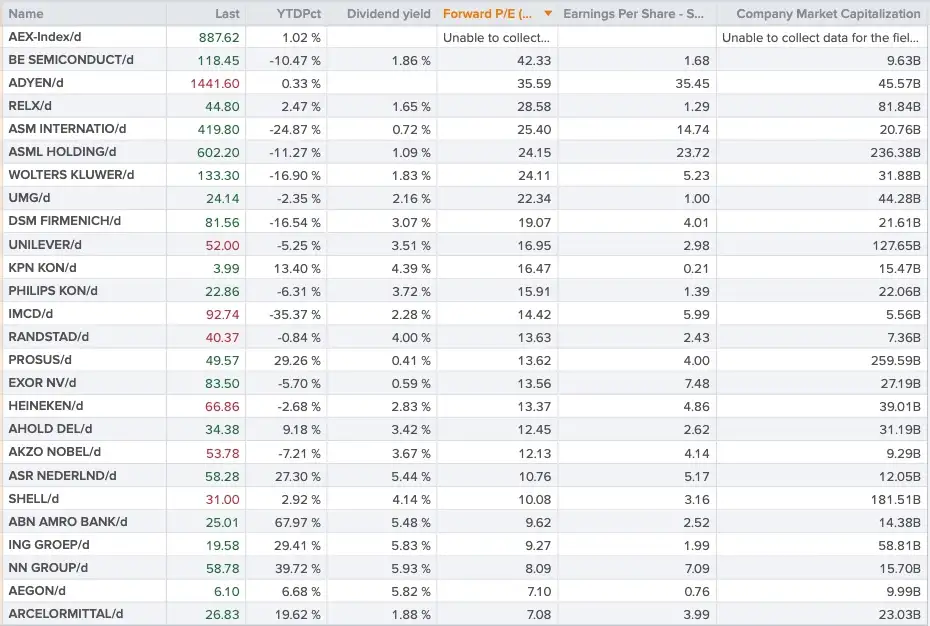The width and height of the screenshot is (930, 626).
Task: Click HEINEKEN last price 66.86
Action: tap(222, 406)
